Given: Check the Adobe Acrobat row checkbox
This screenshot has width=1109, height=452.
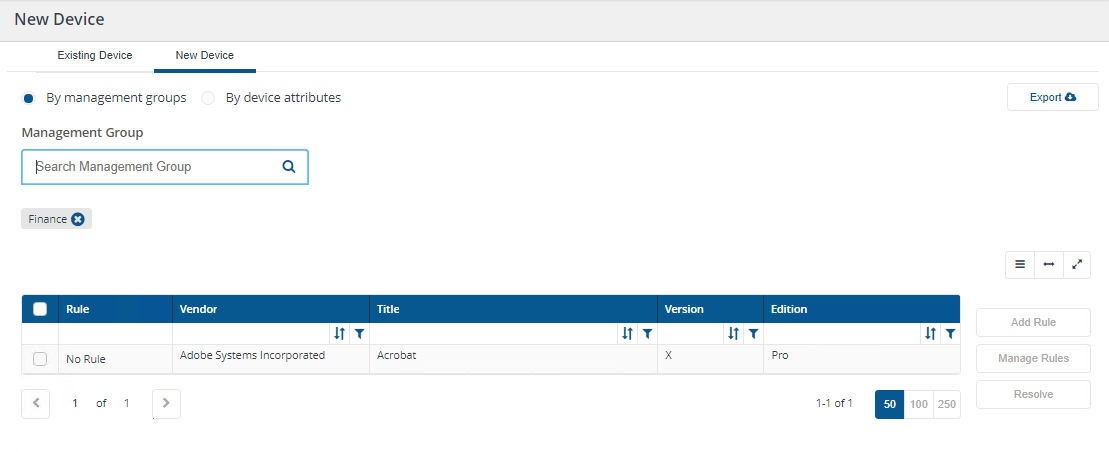Looking at the screenshot, I should pos(40,359).
